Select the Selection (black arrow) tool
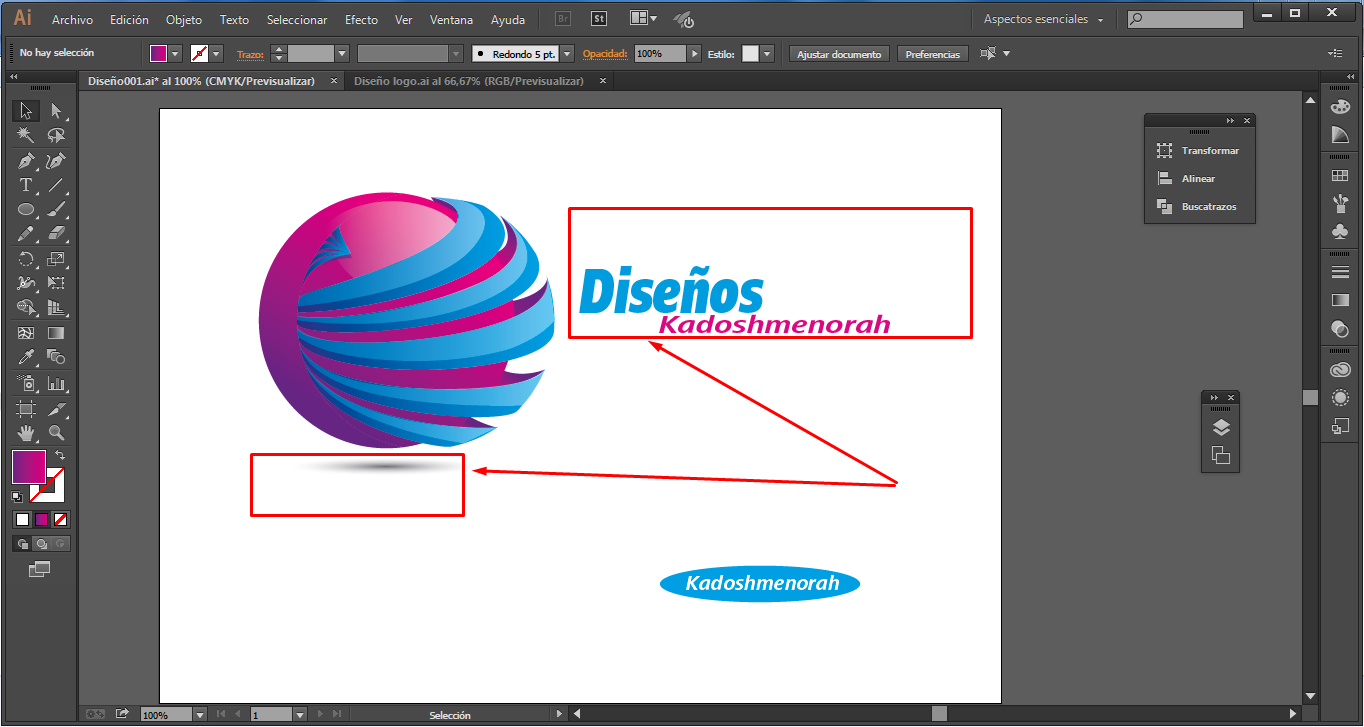This screenshot has width=1364, height=727. coord(26,111)
